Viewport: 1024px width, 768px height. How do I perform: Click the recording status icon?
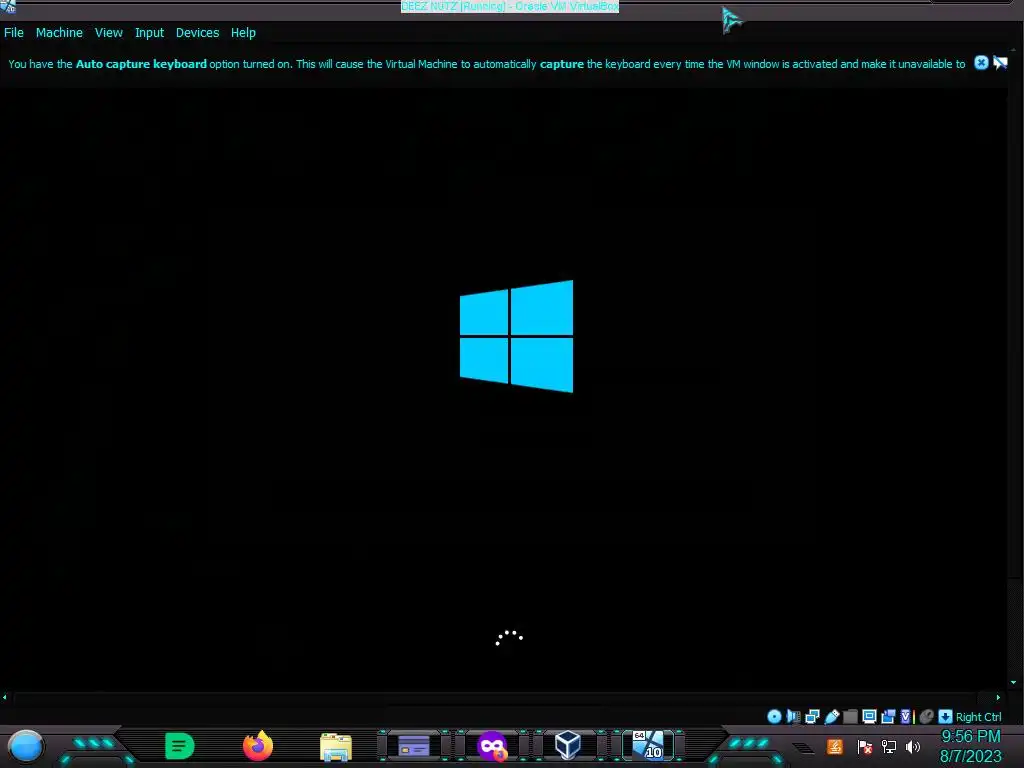tap(888, 716)
